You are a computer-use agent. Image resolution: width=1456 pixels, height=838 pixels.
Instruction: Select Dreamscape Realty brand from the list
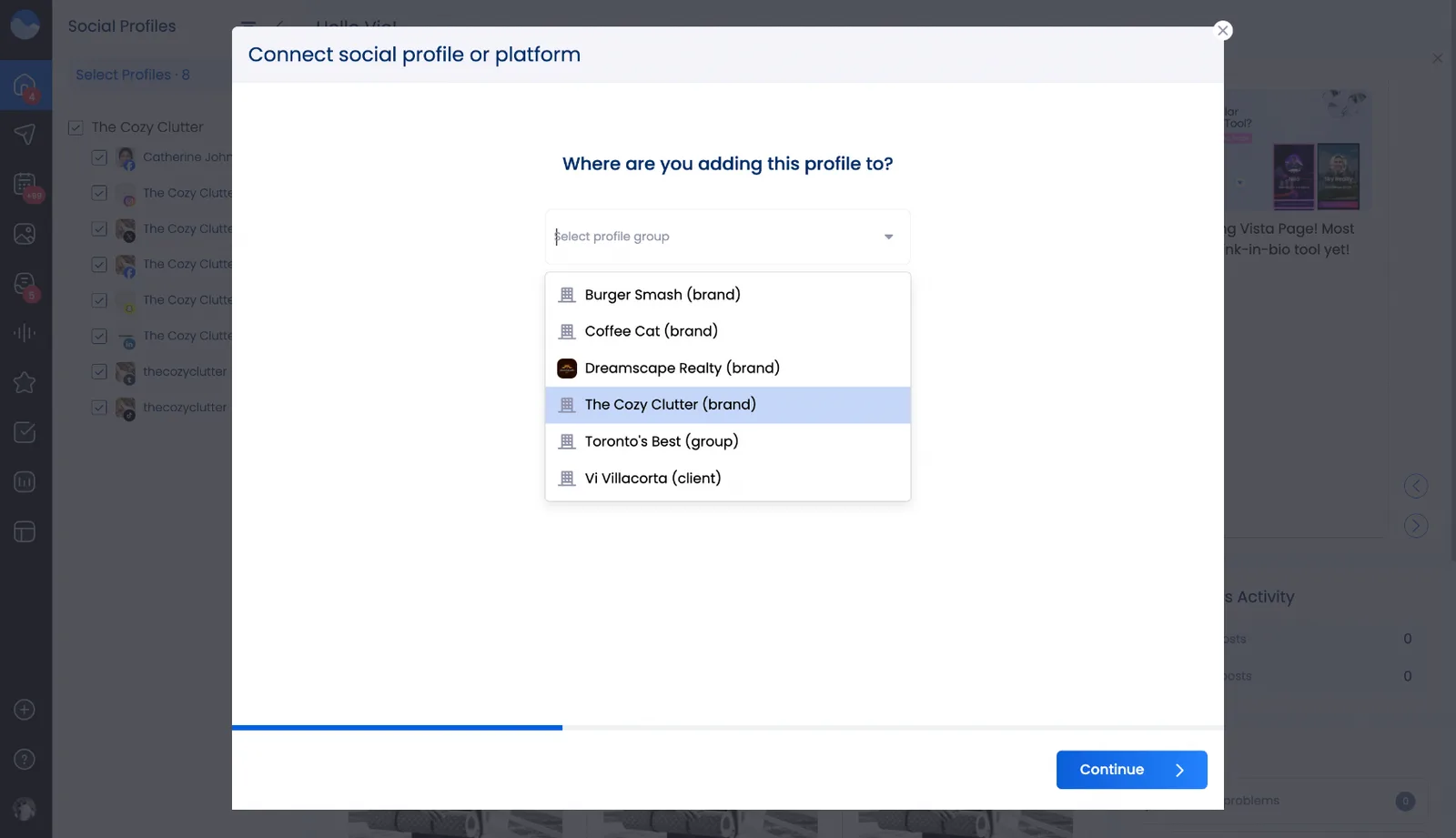tap(682, 368)
